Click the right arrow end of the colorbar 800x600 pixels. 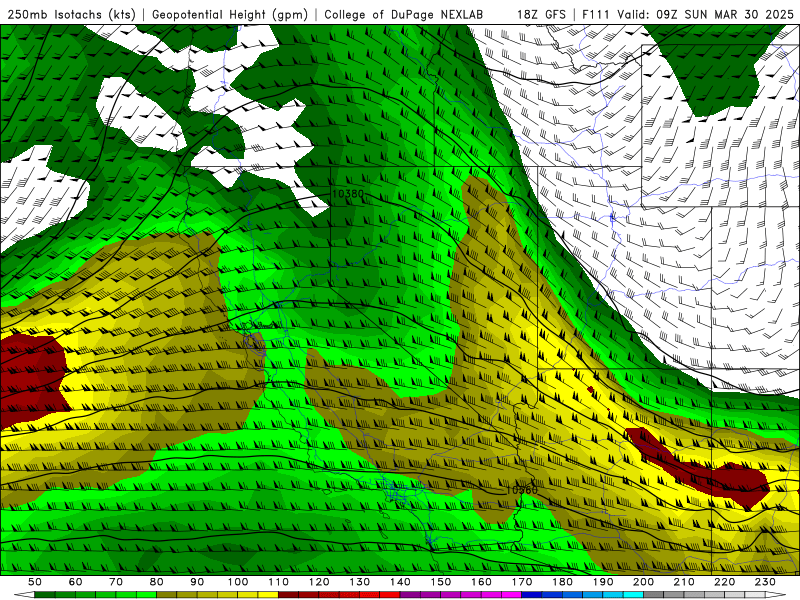click(x=776, y=595)
